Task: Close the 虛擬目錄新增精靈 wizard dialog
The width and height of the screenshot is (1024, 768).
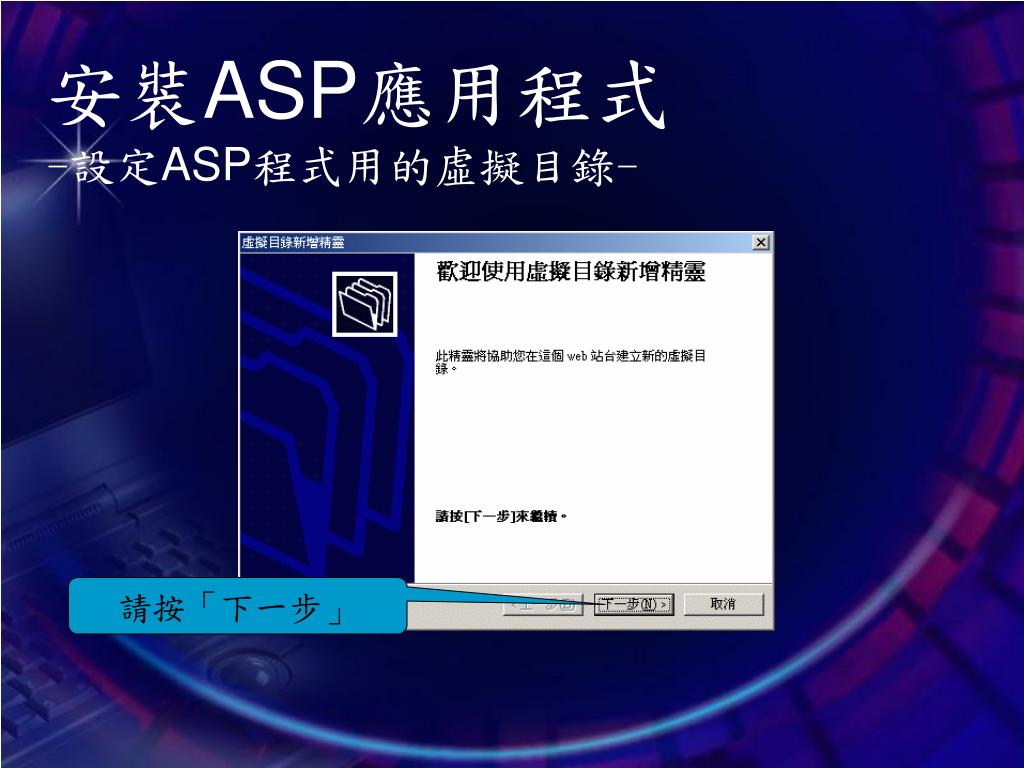Action: coord(760,242)
